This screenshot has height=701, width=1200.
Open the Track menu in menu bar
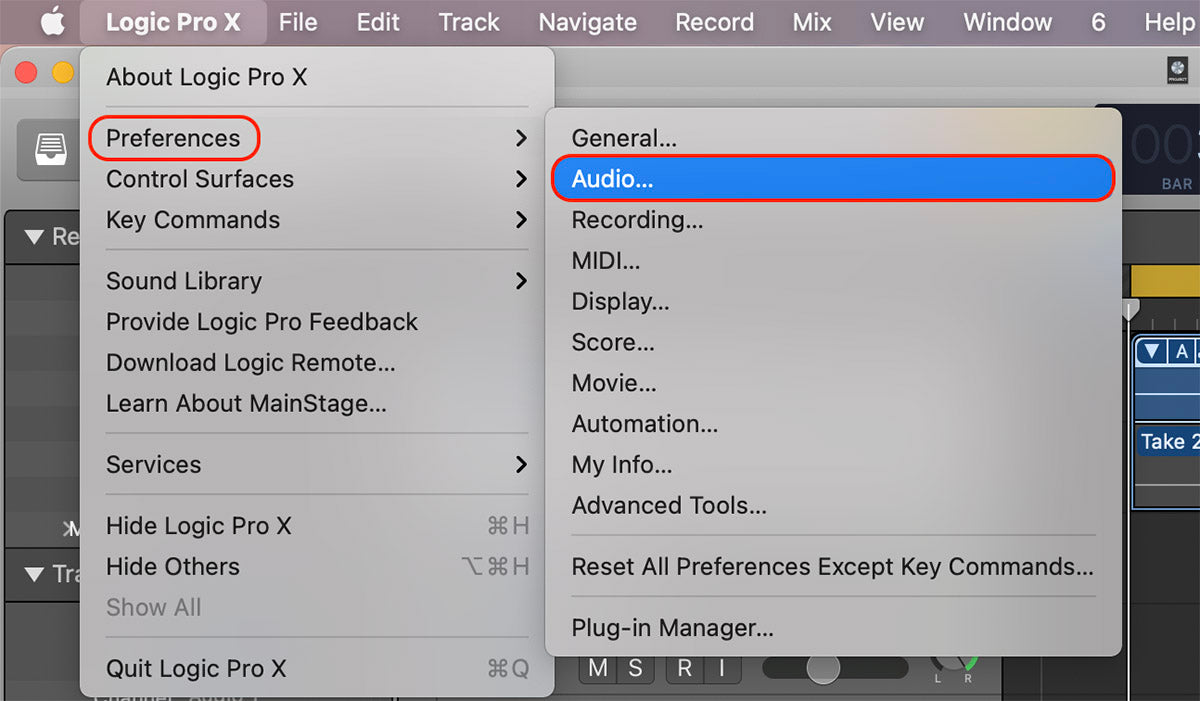[469, 22]
